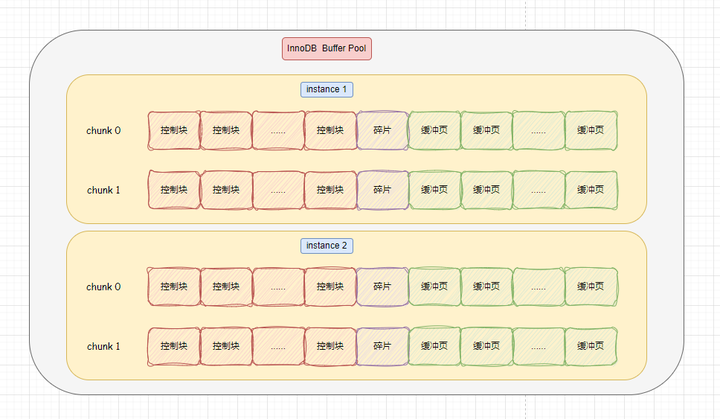
Task: Select the 碎片 box in instance 1 chunk 1
Action: pos(382,190)
